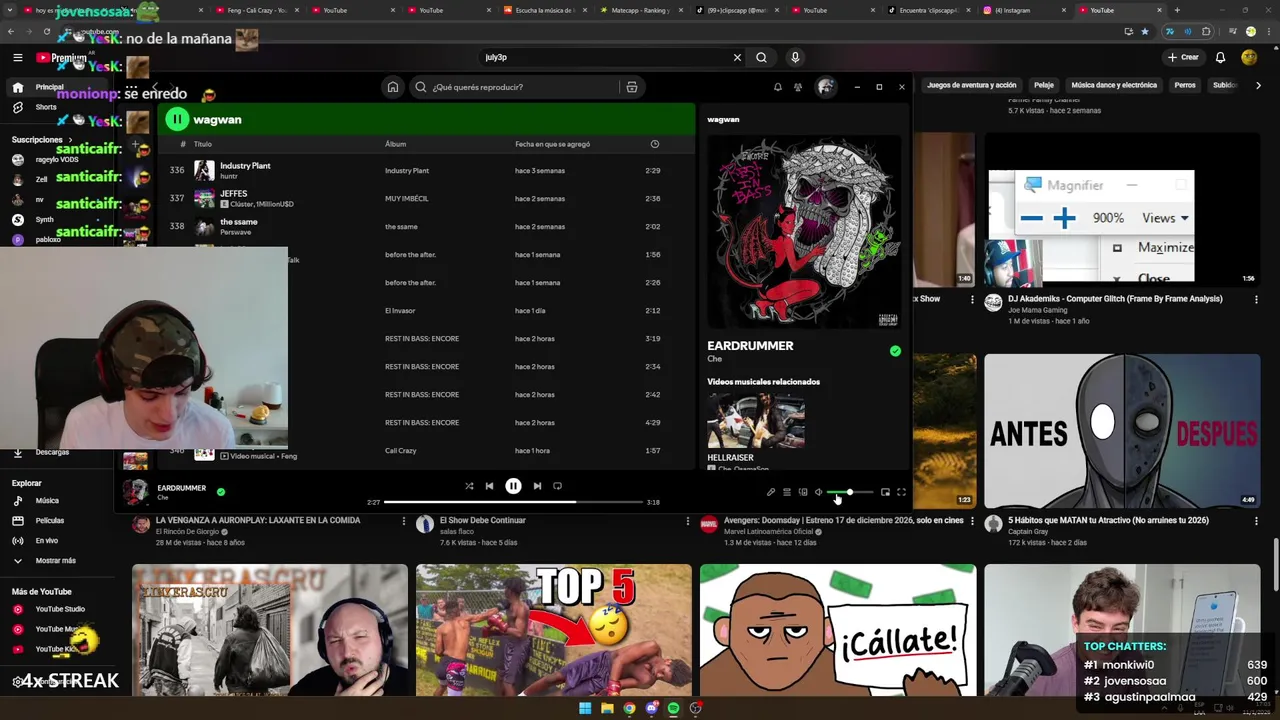Screen dimensions: 1280x720
Task: Sort the playlist by the Álbum column
Action: click(x=396, y=144)
